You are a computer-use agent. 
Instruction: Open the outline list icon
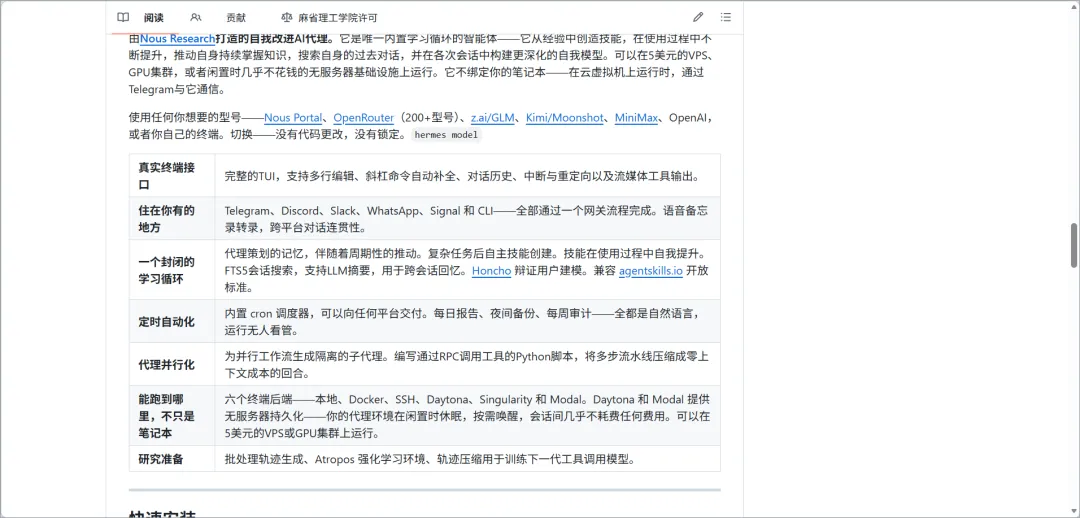[726, 17]
